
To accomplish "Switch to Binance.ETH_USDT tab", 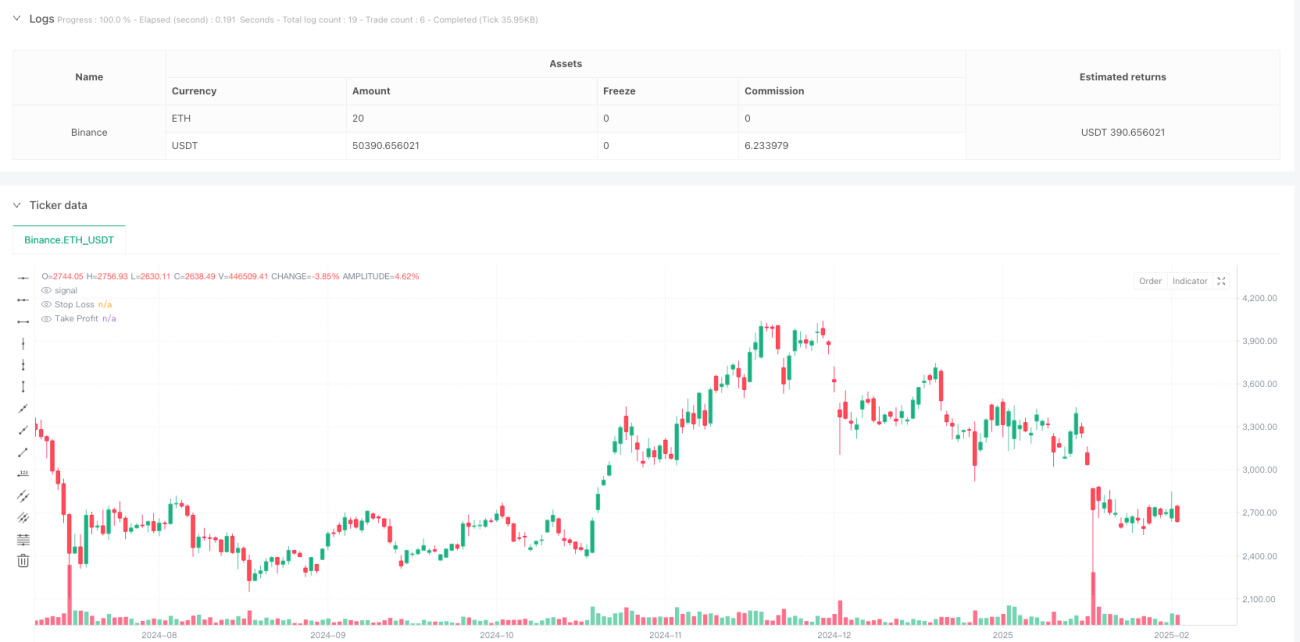I will pyautogui.click(x=69, y=240).
